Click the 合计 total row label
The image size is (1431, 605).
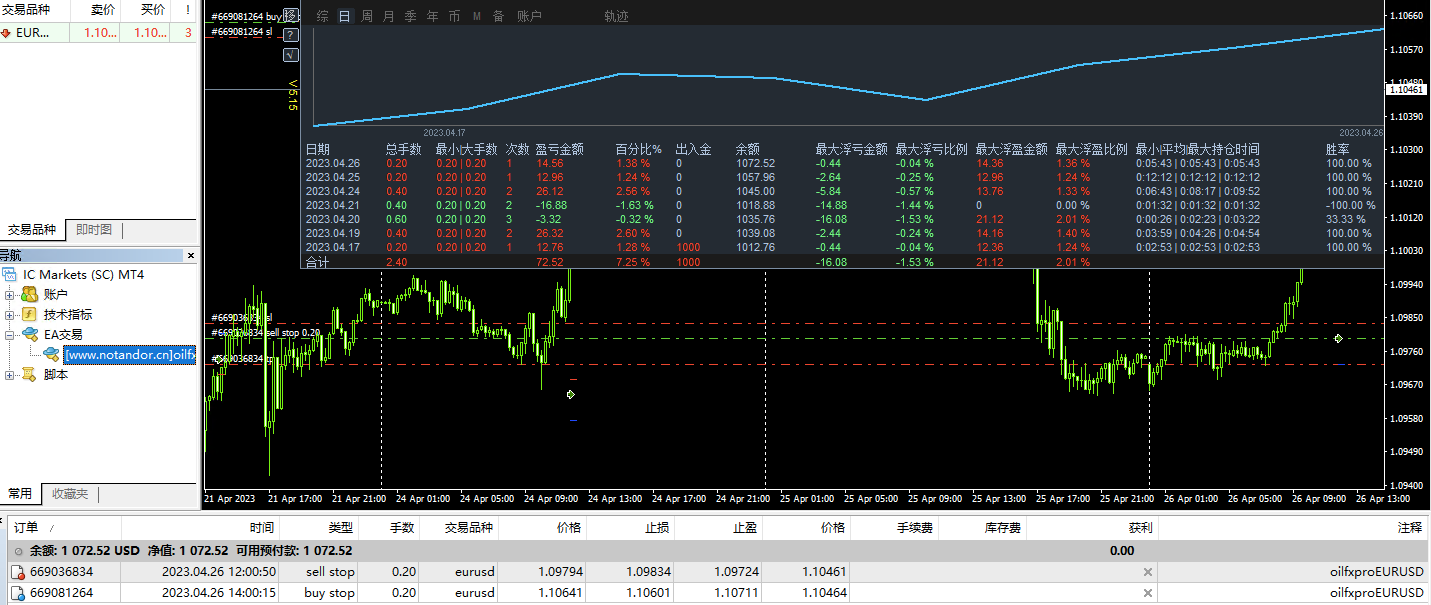click(317, 262)
